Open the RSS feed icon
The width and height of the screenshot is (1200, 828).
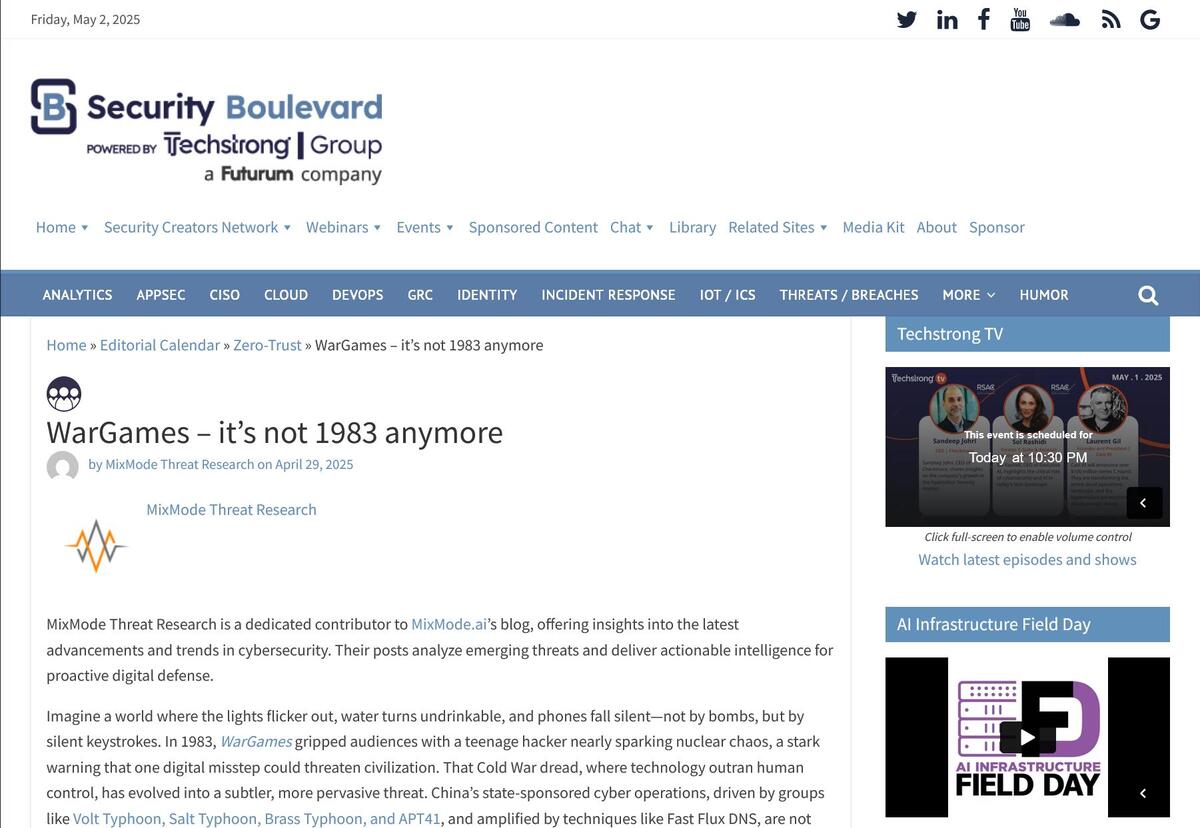(x=1111, y=19)
